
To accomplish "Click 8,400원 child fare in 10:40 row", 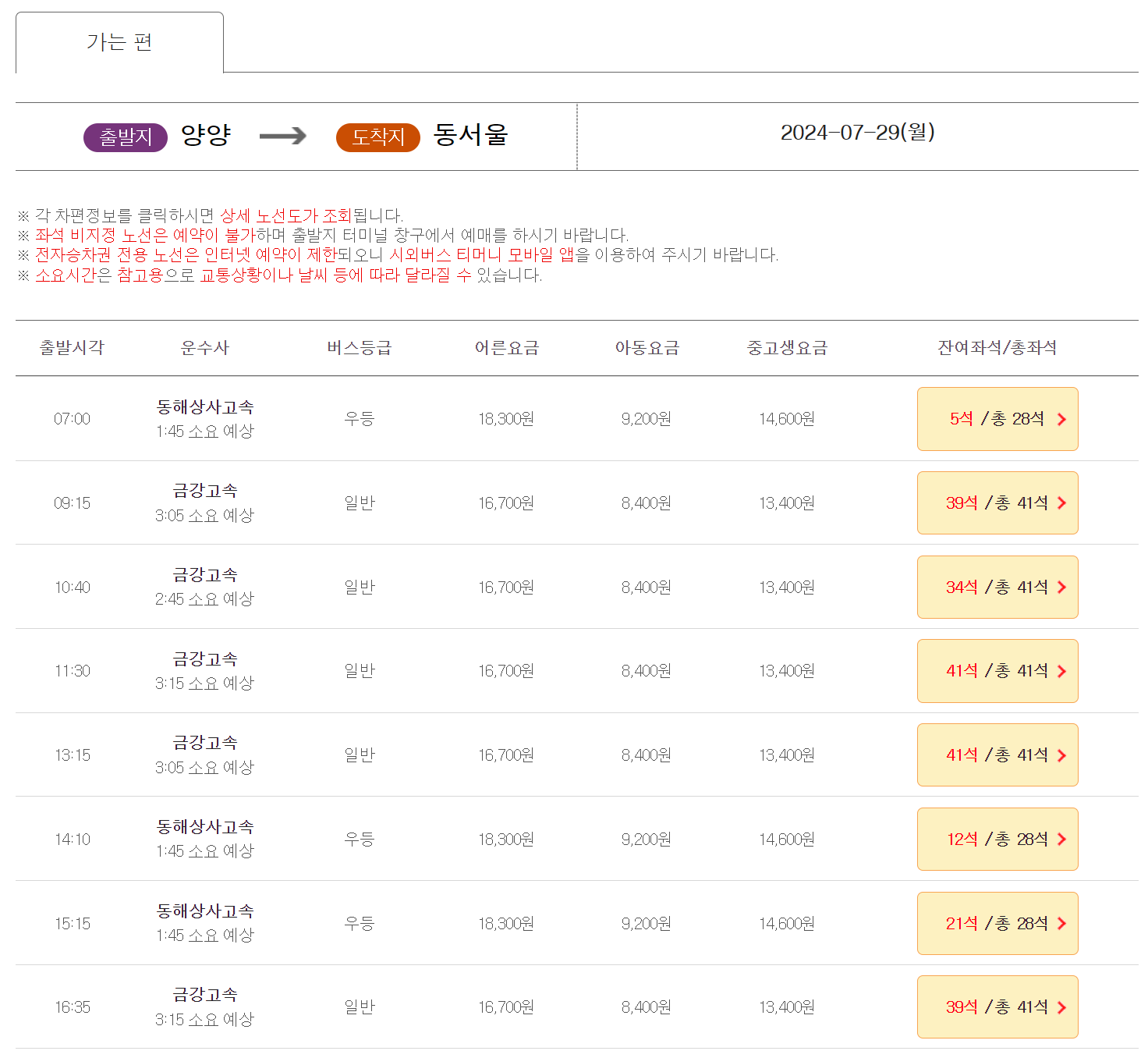I will 647,588.
